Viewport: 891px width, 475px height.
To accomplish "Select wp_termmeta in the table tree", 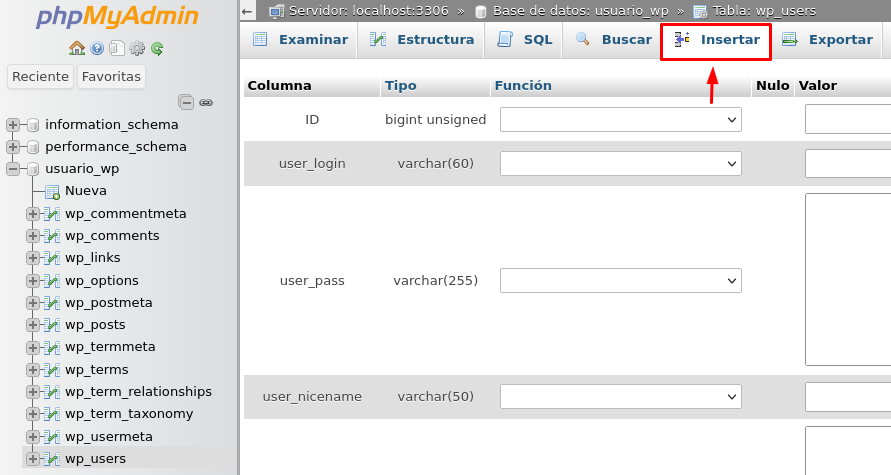I will point(110,347).
